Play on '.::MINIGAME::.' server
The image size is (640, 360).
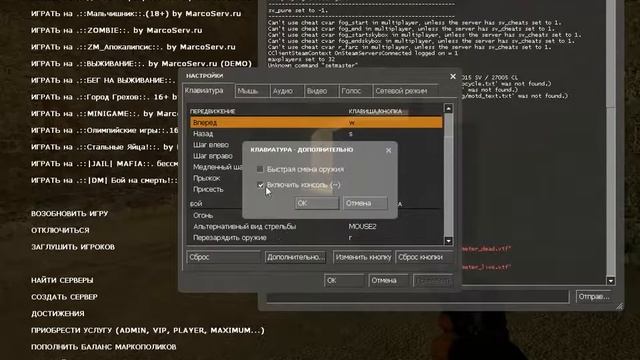click(104, 114)
